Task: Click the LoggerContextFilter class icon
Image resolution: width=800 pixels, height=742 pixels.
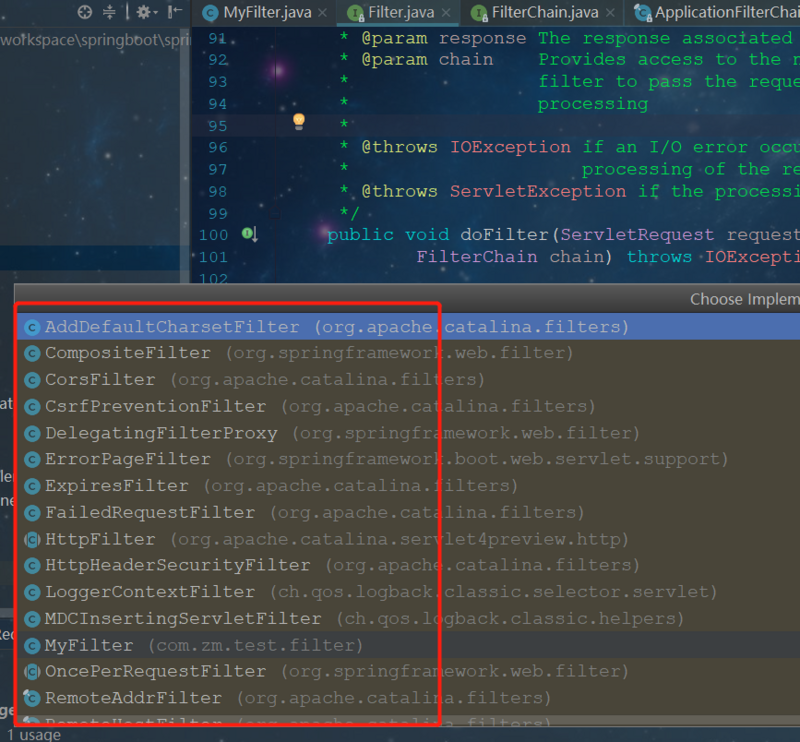Action: (32, 592)
